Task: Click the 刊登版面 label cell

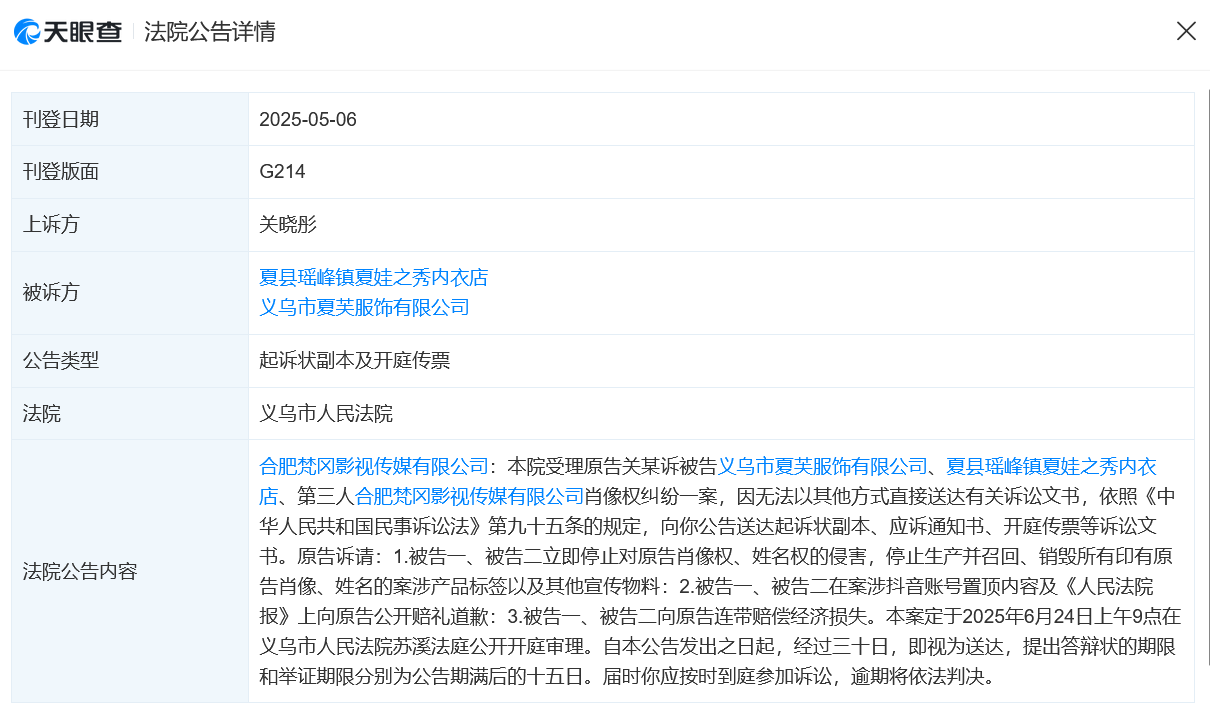Action: (x=130, y=171)
